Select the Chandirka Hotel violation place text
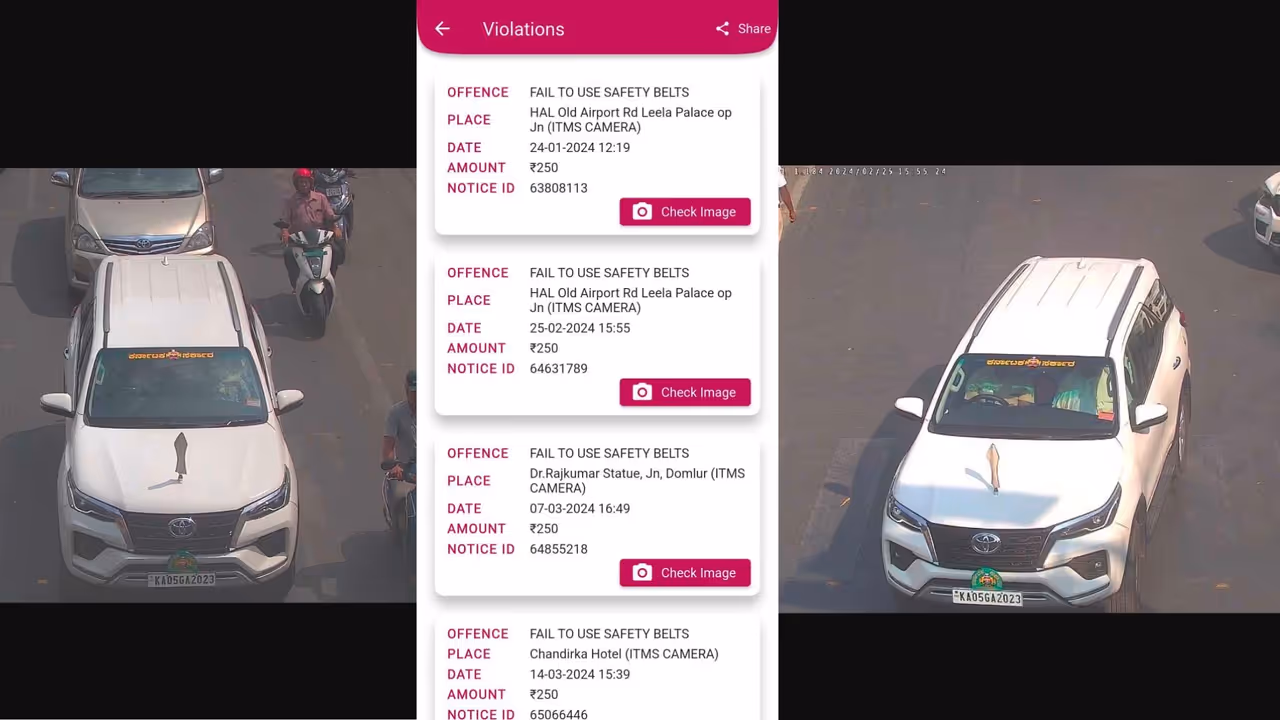 click(623, 653)
